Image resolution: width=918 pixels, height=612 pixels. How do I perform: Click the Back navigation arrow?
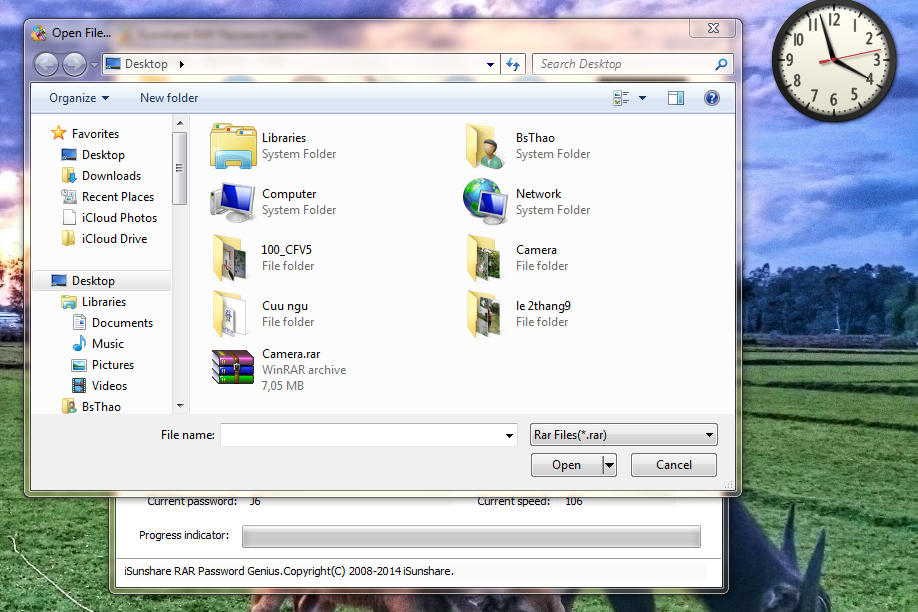click(46, 64)
